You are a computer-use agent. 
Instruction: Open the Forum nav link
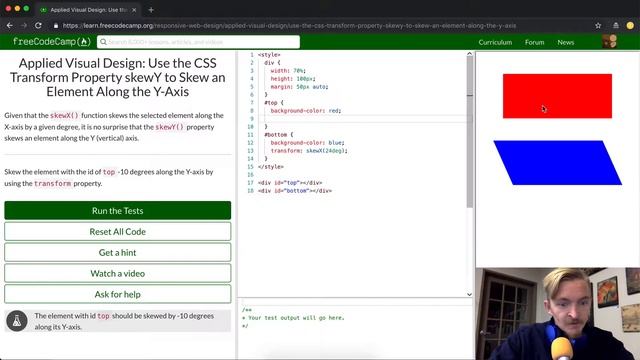(x=534, y=42)
